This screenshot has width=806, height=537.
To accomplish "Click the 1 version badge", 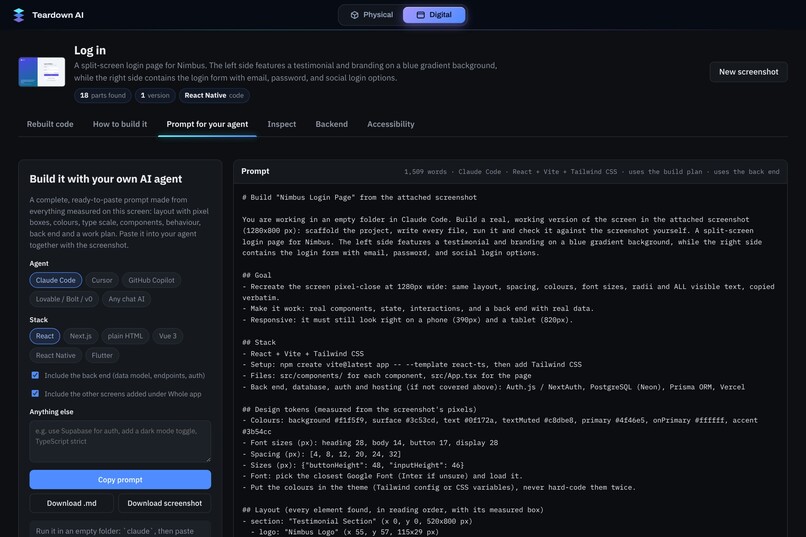I will tap(155, 96).
